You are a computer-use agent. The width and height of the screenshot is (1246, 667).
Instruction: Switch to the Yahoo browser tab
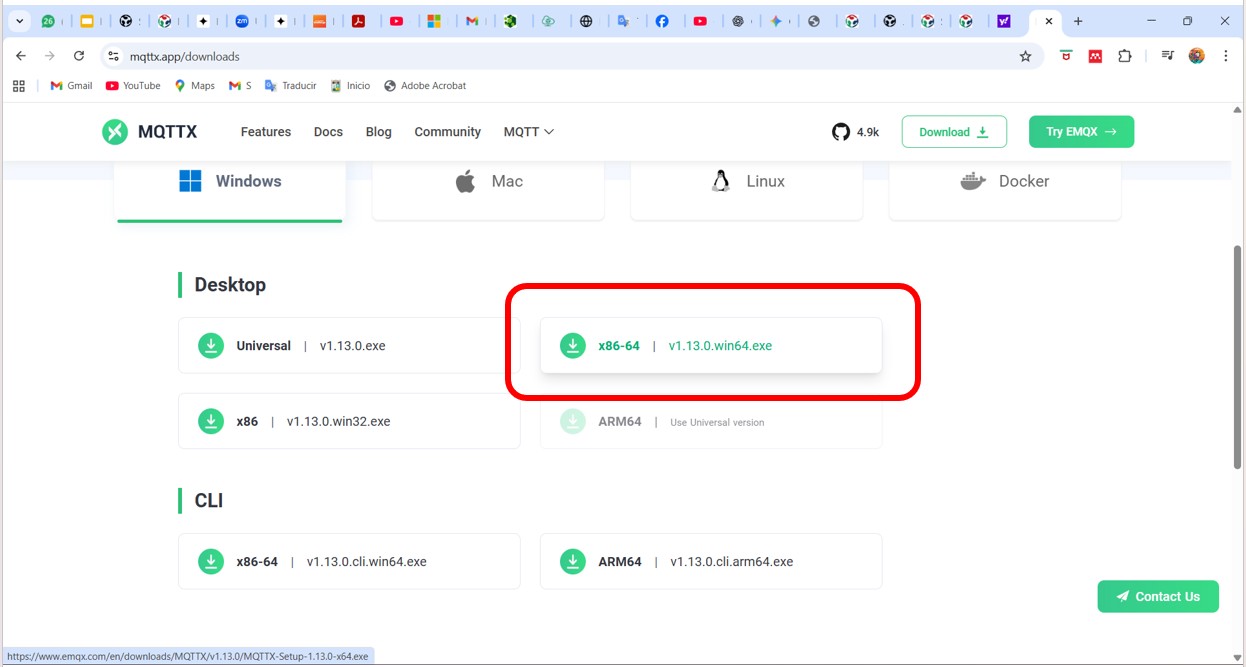pyautogui.click(x=1004, y=21)
